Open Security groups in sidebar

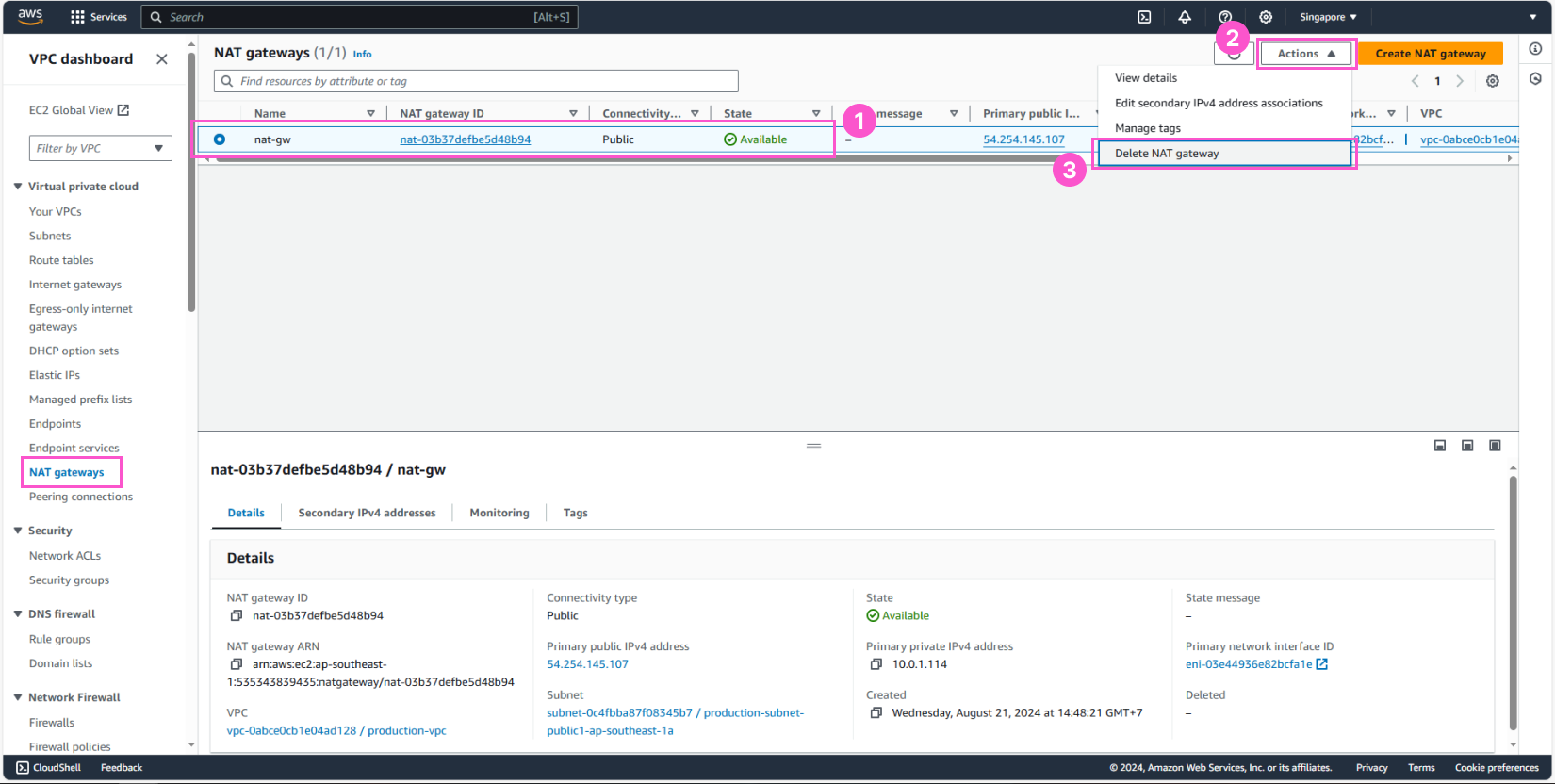pyautogui.click(x=69, y=580)
